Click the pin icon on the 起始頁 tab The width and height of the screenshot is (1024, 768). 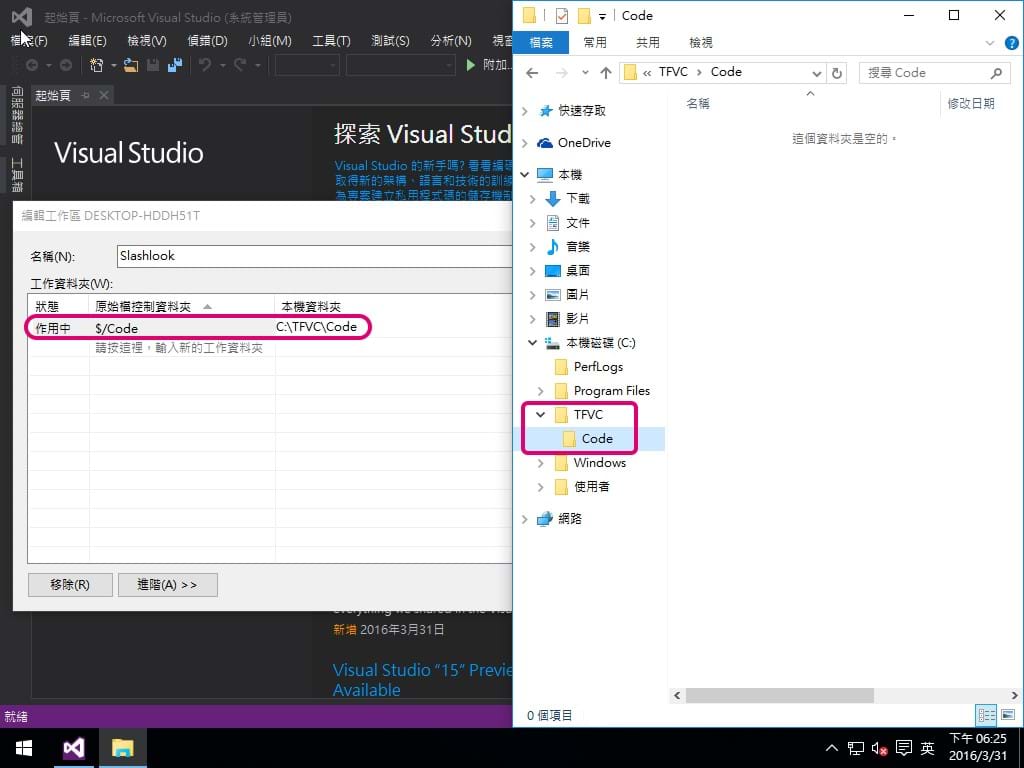coord(86,95)
